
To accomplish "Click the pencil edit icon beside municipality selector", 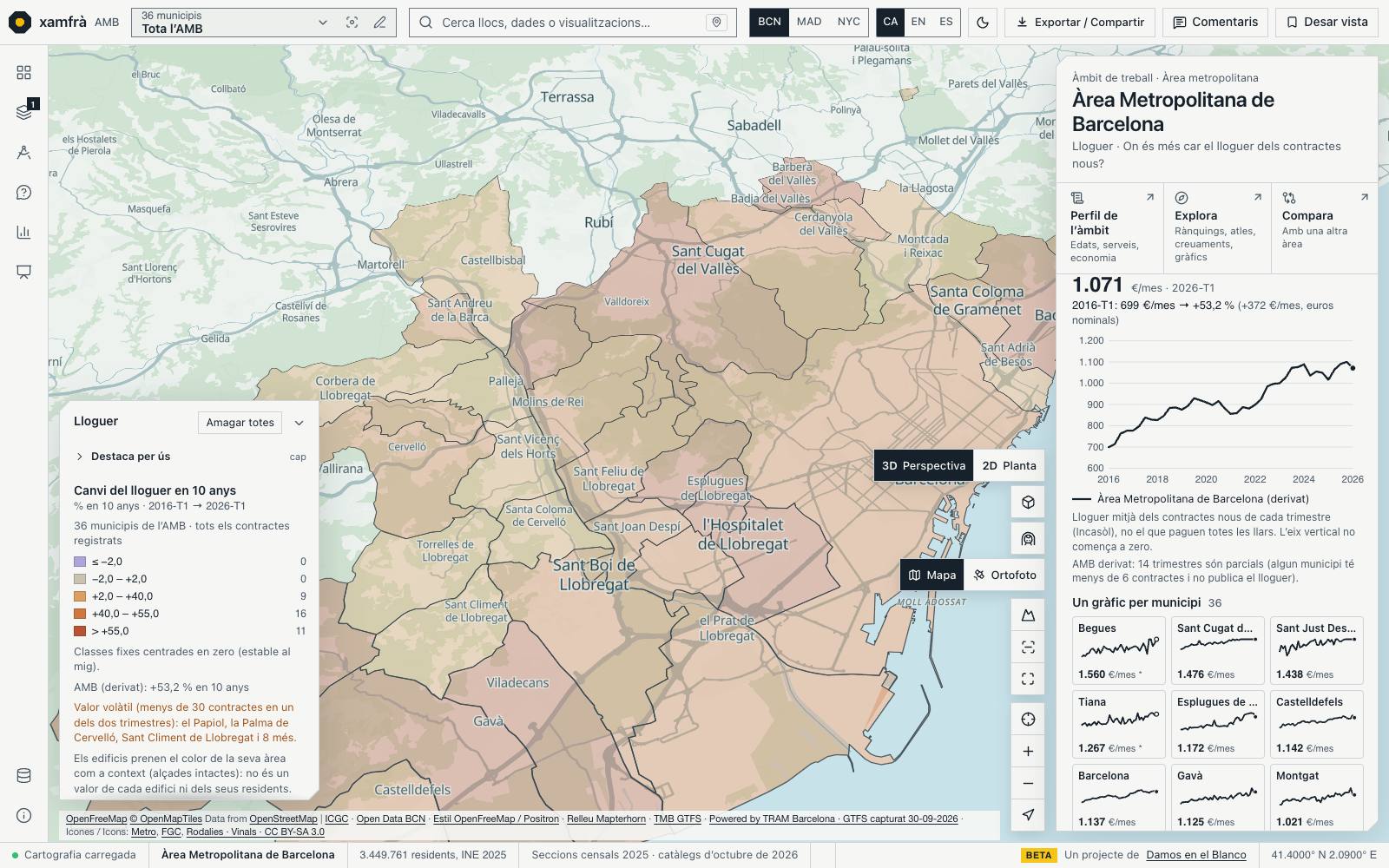I will [379, 23].
